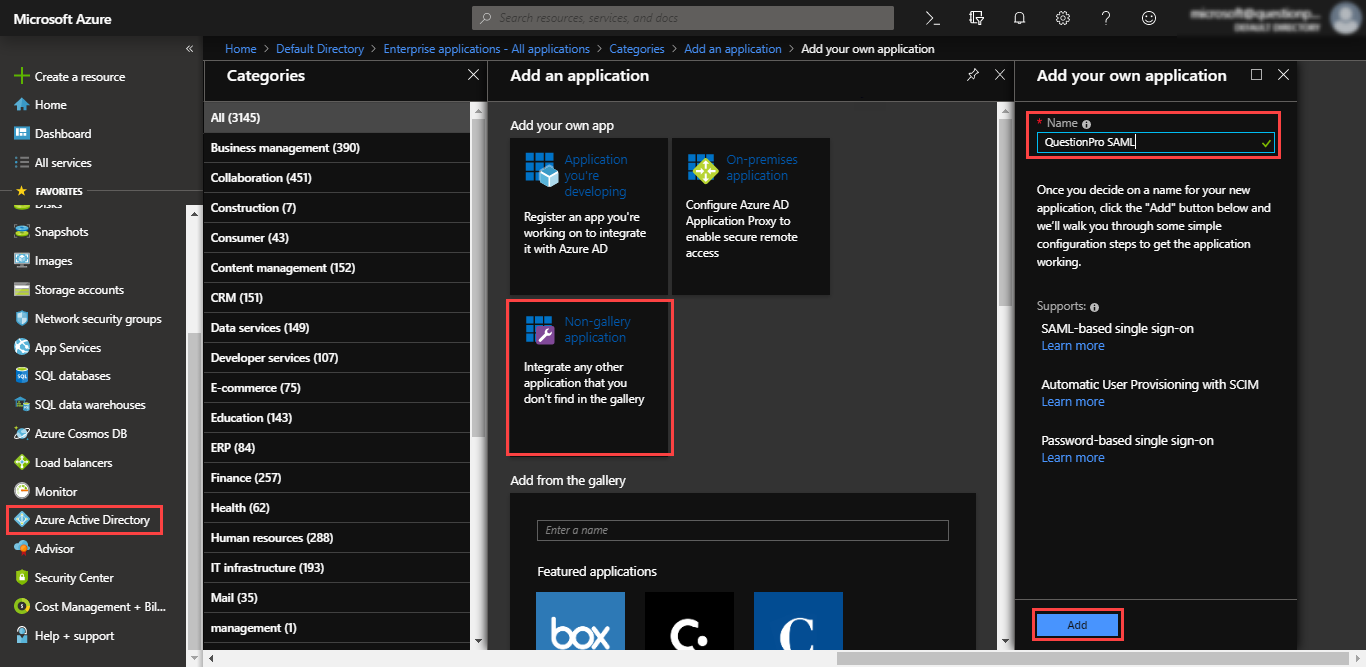Screen dimensions: 1366x667
Task: Go to Home breadcrumb link
Action: coord(241,48)
